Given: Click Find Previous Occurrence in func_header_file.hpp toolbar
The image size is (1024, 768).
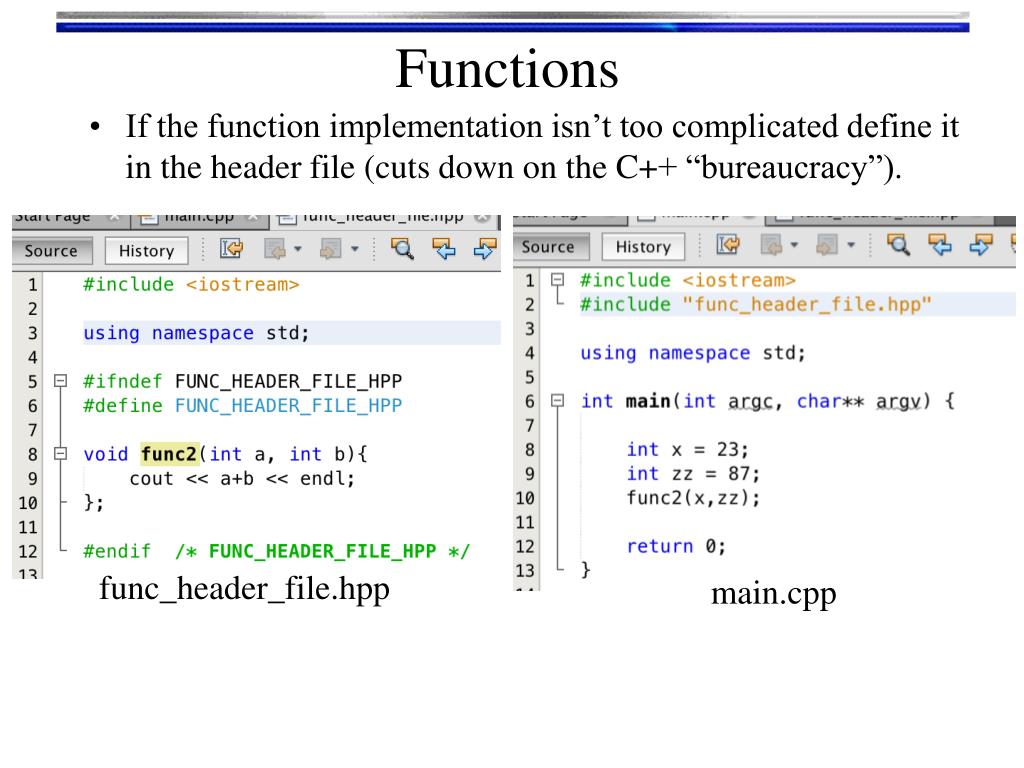Looking at the screenshot, I should pyautogui.click(x=444, y=249).
